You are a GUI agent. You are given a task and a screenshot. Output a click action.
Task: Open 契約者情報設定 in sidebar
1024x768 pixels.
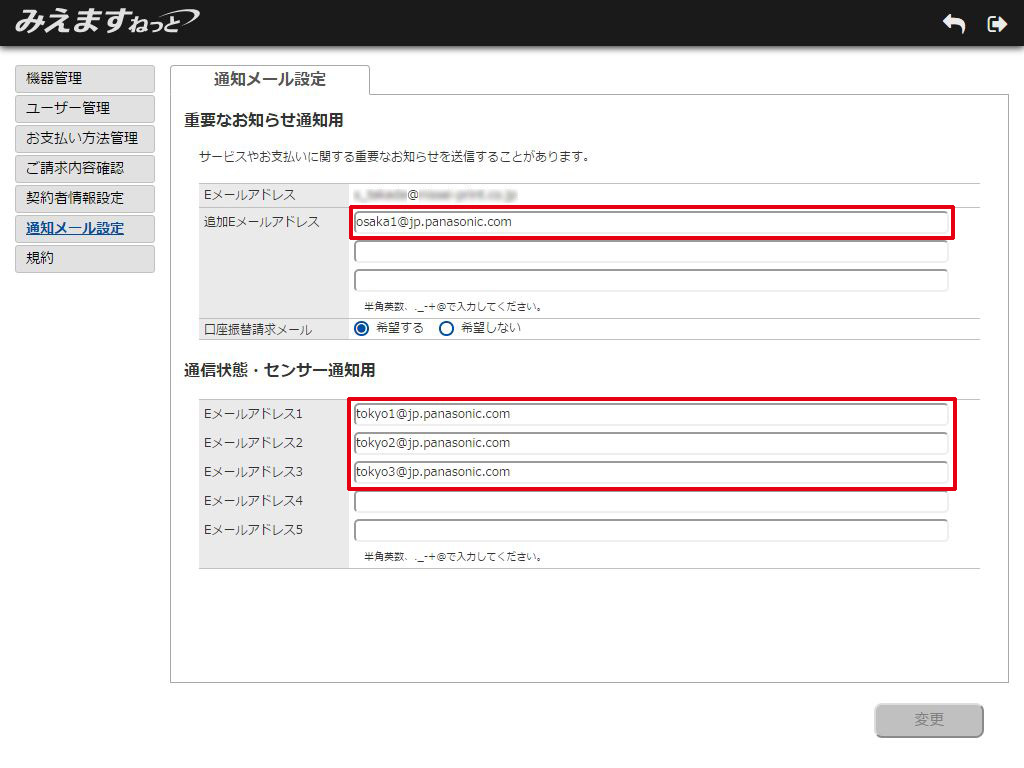85,198
